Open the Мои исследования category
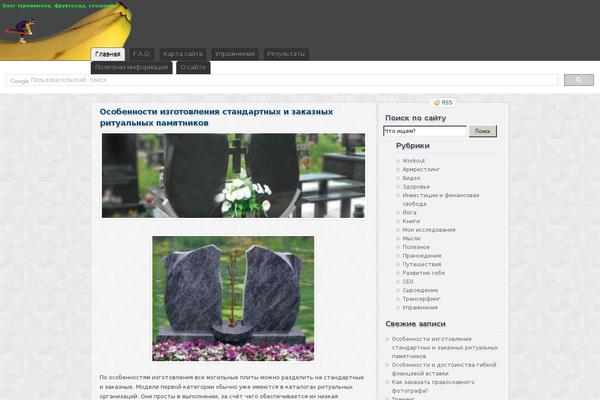The height and width of the screenshot is (400, 600). (429, 230)
